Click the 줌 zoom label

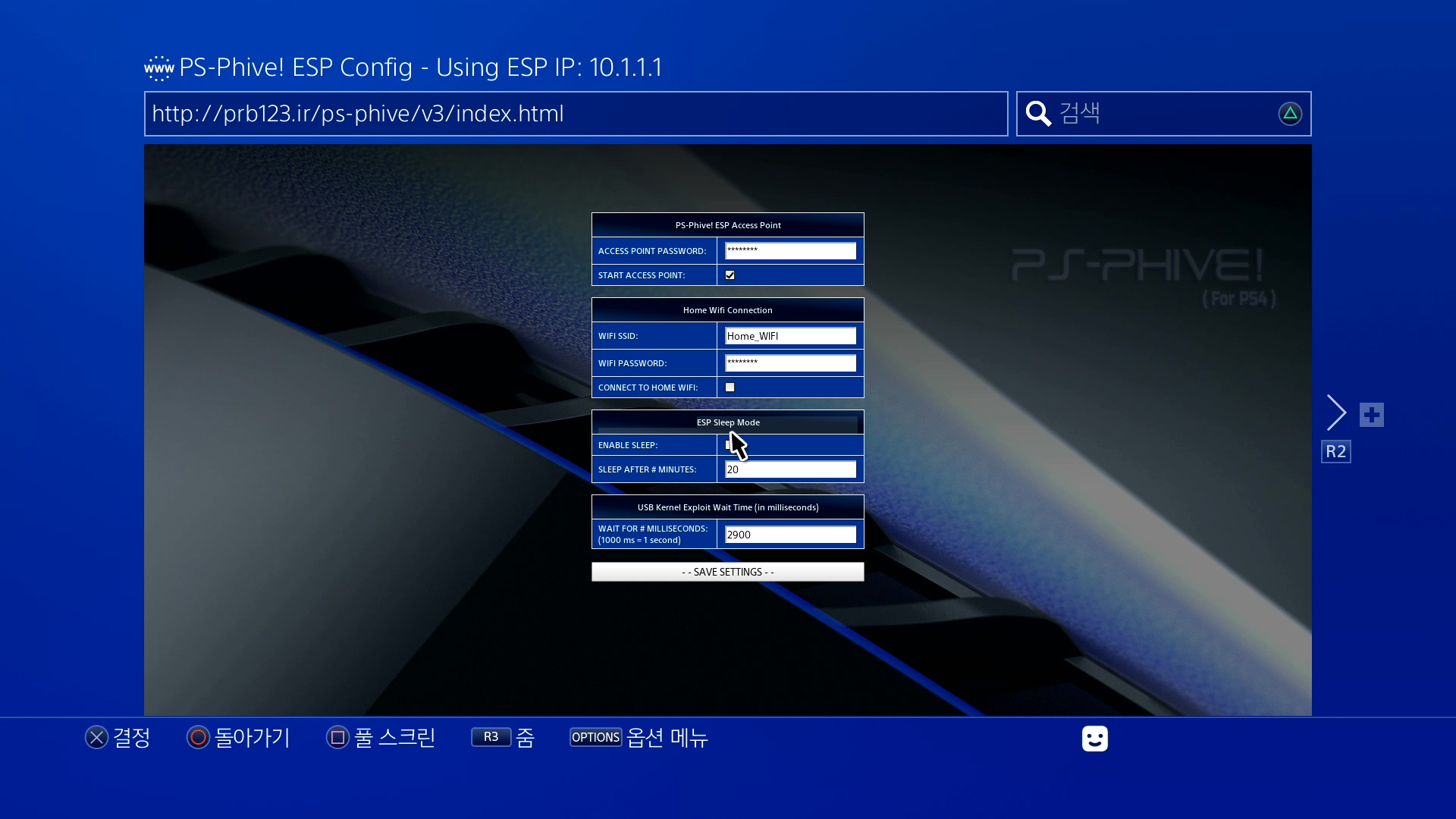click(x=526, y=737)
